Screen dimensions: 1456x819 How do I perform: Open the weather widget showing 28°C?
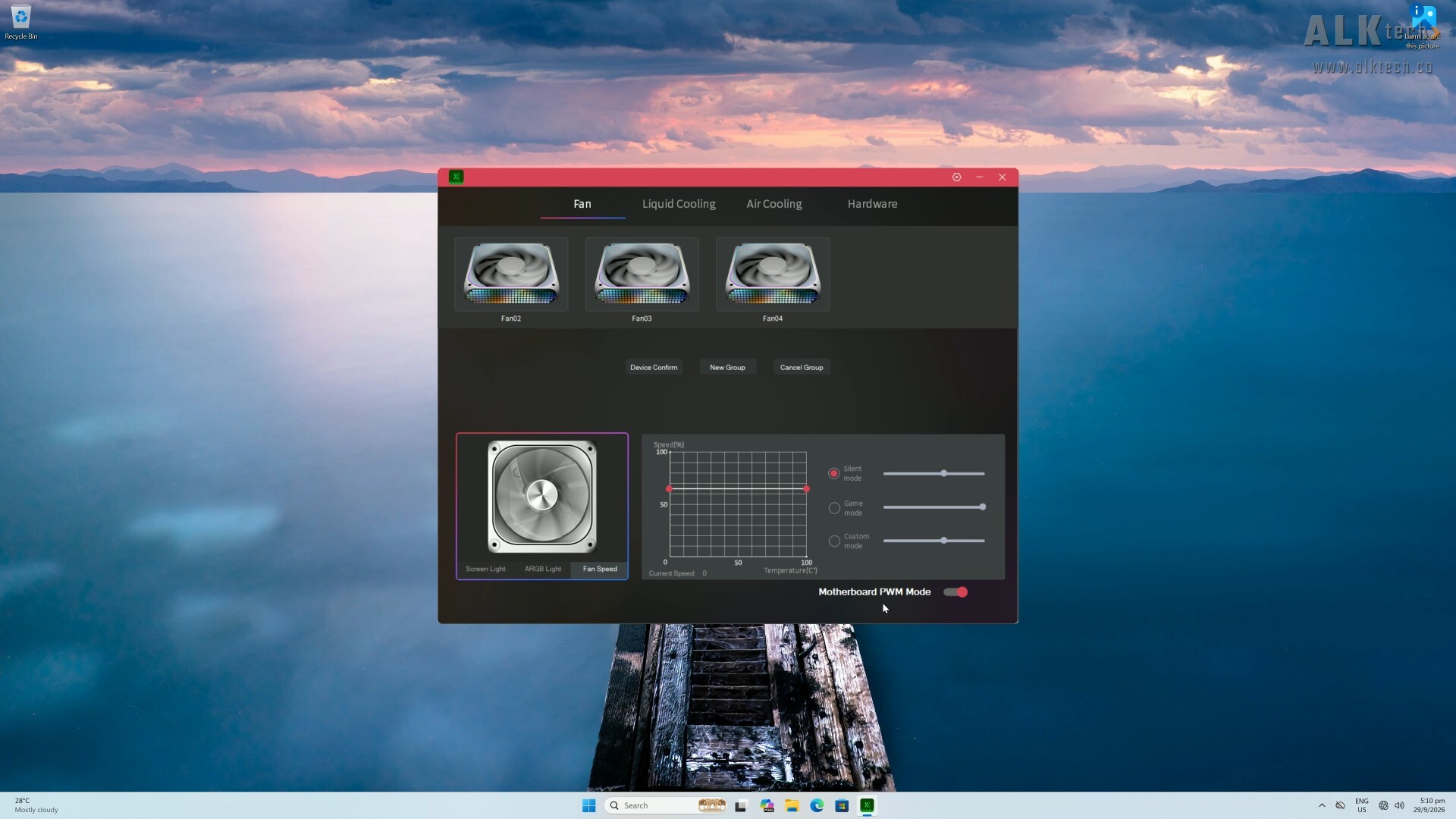pyautogui.click(x=36, y=805)
